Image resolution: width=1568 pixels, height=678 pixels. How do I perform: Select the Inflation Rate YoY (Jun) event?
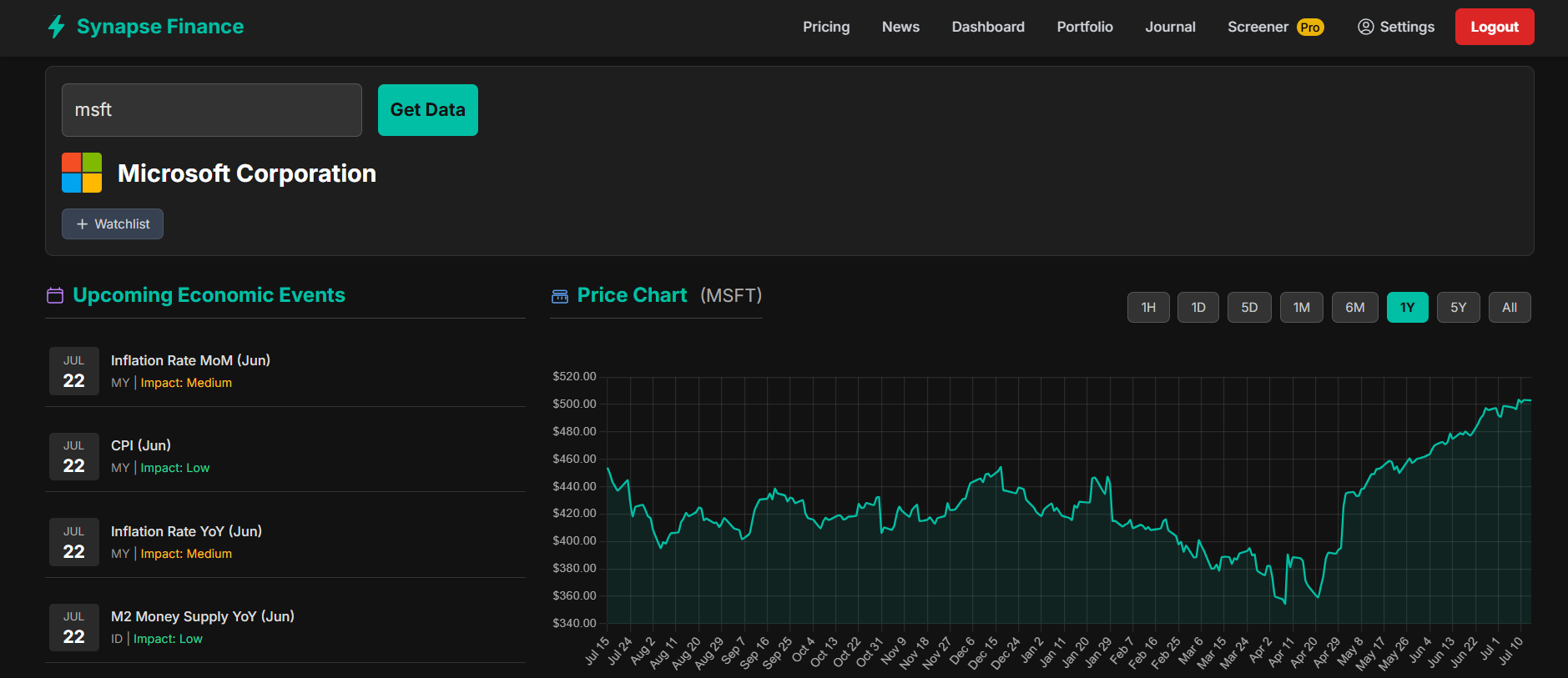coord(285,542)
